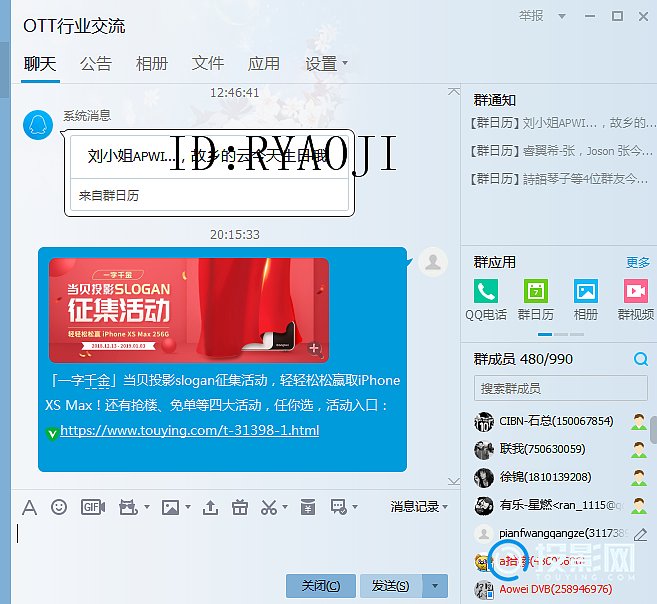Open the 消息记录 dropdown
This screenshot has height=604, width=657.
tap(419, 507)
